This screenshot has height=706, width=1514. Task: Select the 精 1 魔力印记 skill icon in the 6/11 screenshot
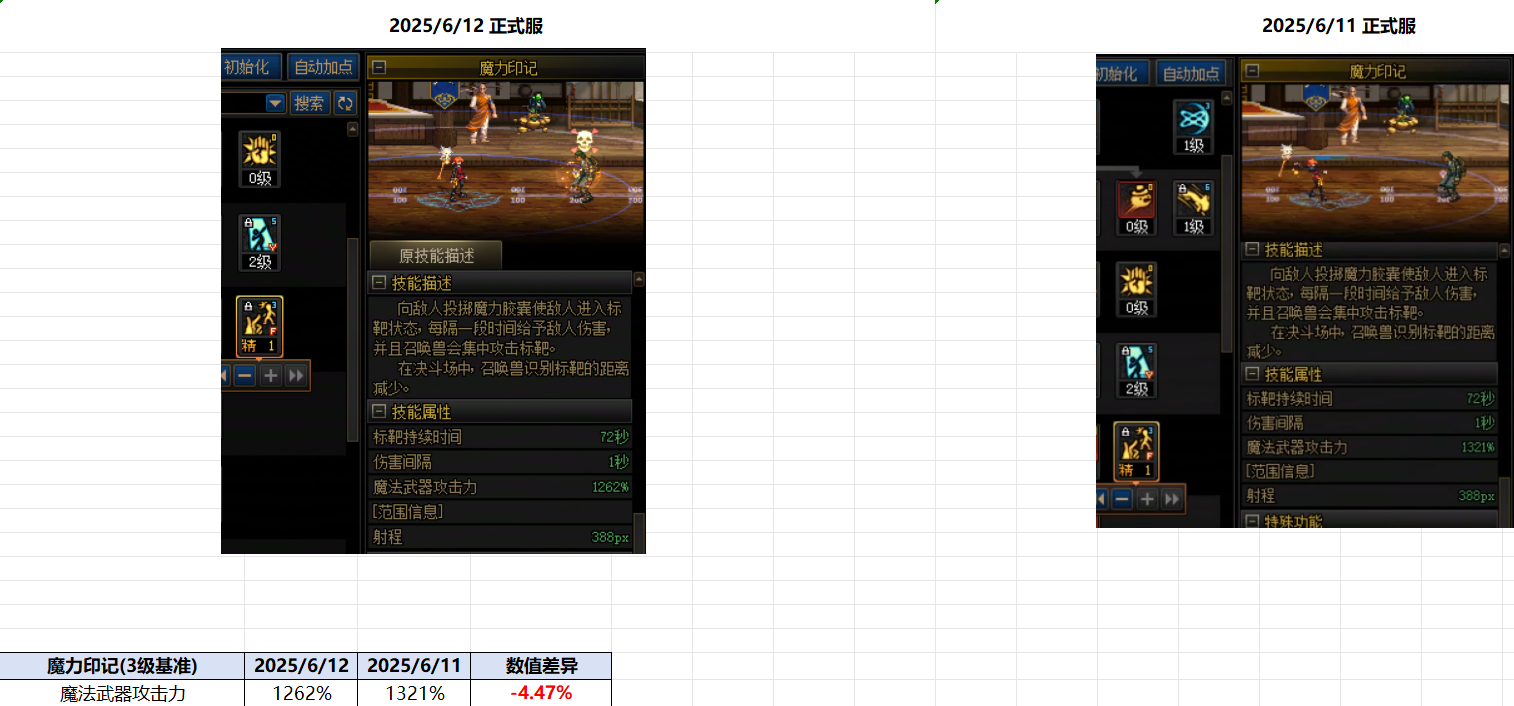1137,451
